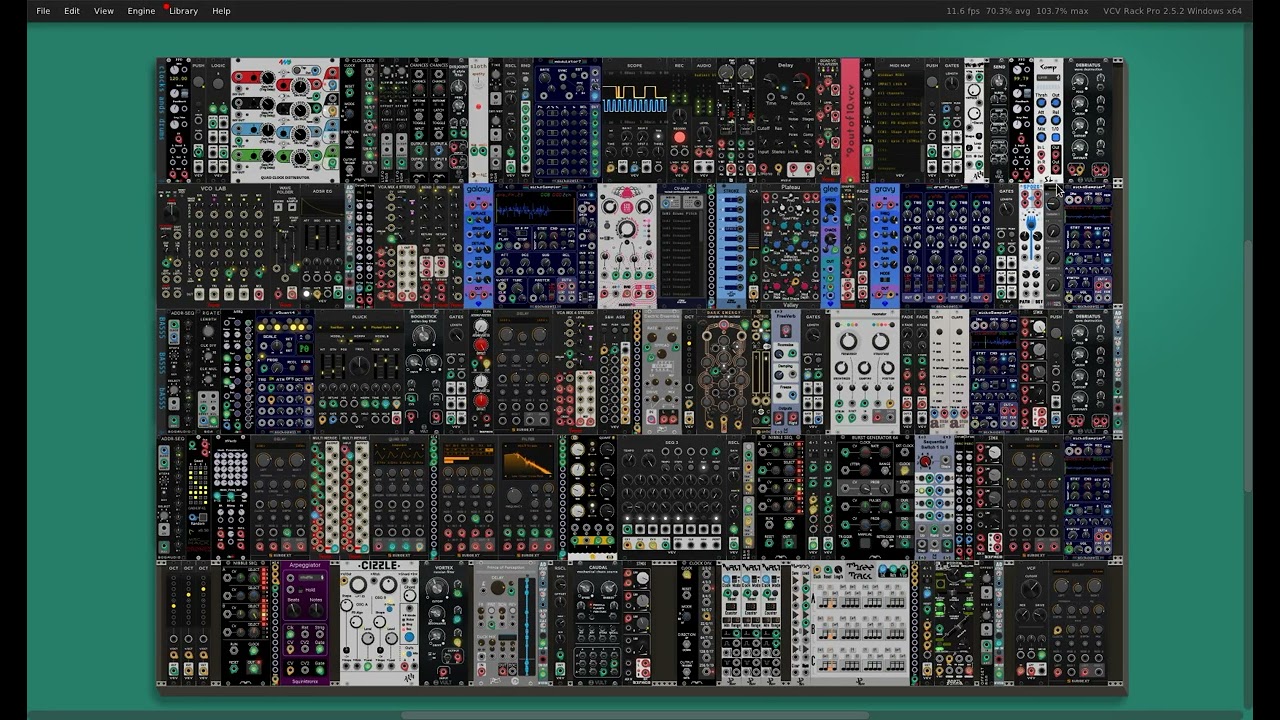Click the orange FILTER response display
The height and width of the screenshot is (720, 1280).
pyautogui.click(x=528, y=460)
